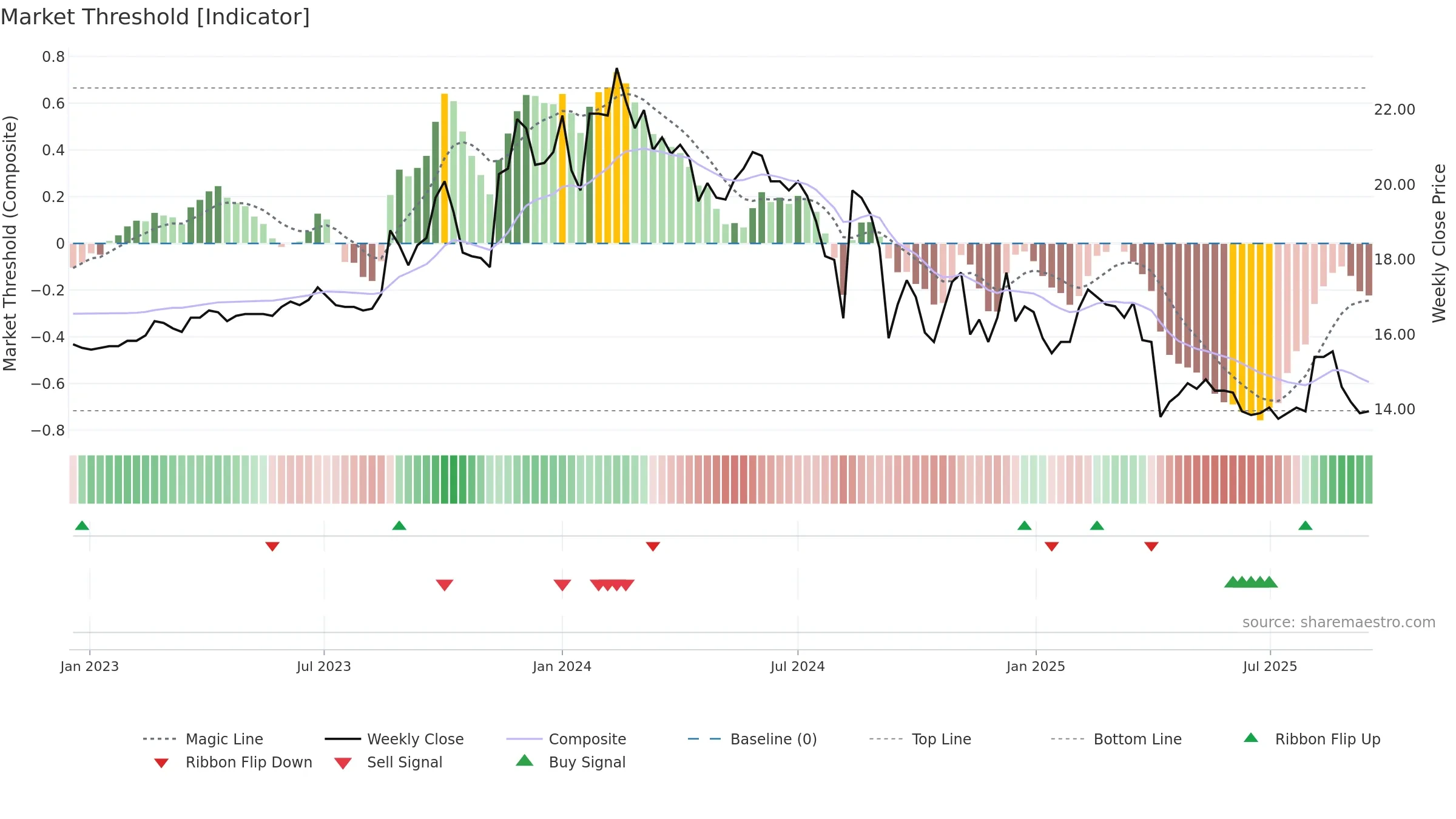Toggle Buy Signal legend entry
Image resolution: width=1456 pixels, height=819 pixels.
pos(570,762)
